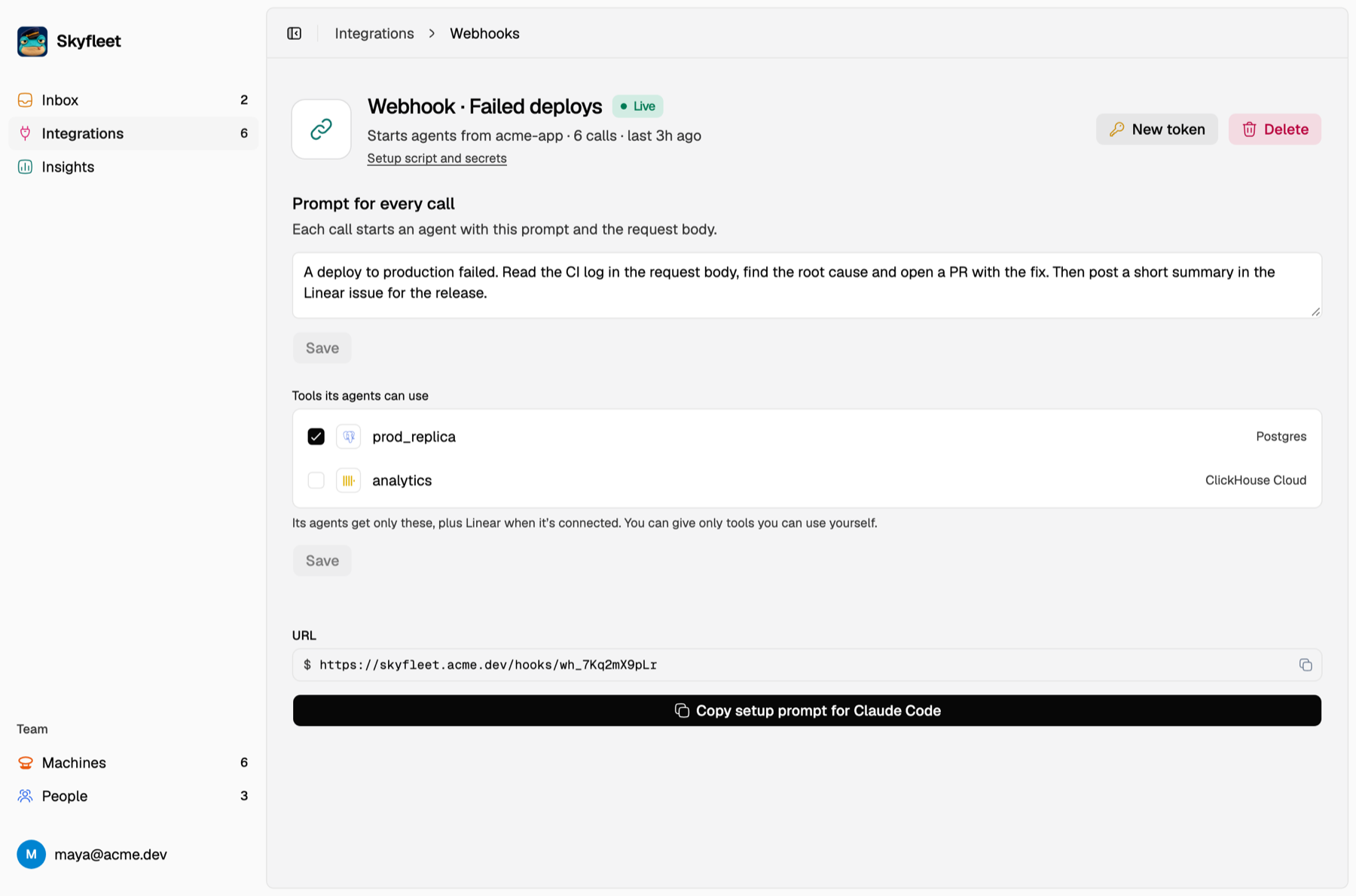Open Setup script and secrets link
Image resolution: width=1356 pixels, height=896 pixels.
pyautogui.click(x=437, y=158)
